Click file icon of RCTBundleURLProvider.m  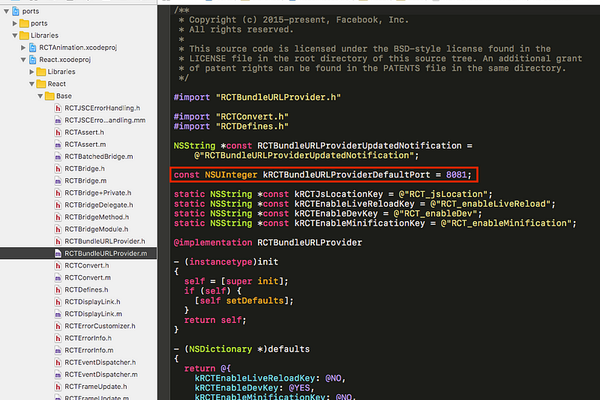58,253
